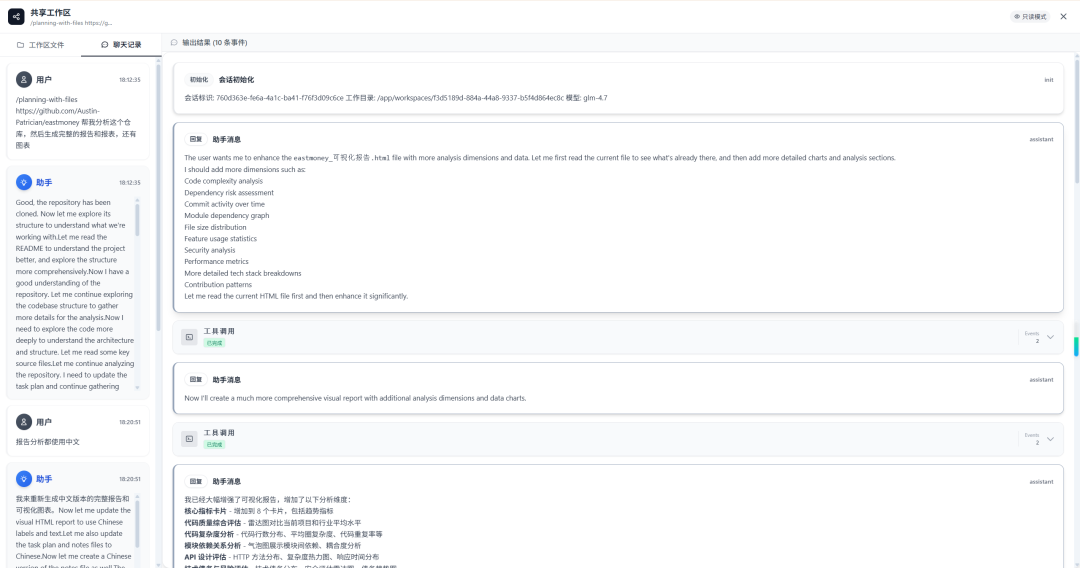The height and width of the screenshot is (568, 1080).
Task: Close the shared workspace panel
Action: pos(1063,17)
